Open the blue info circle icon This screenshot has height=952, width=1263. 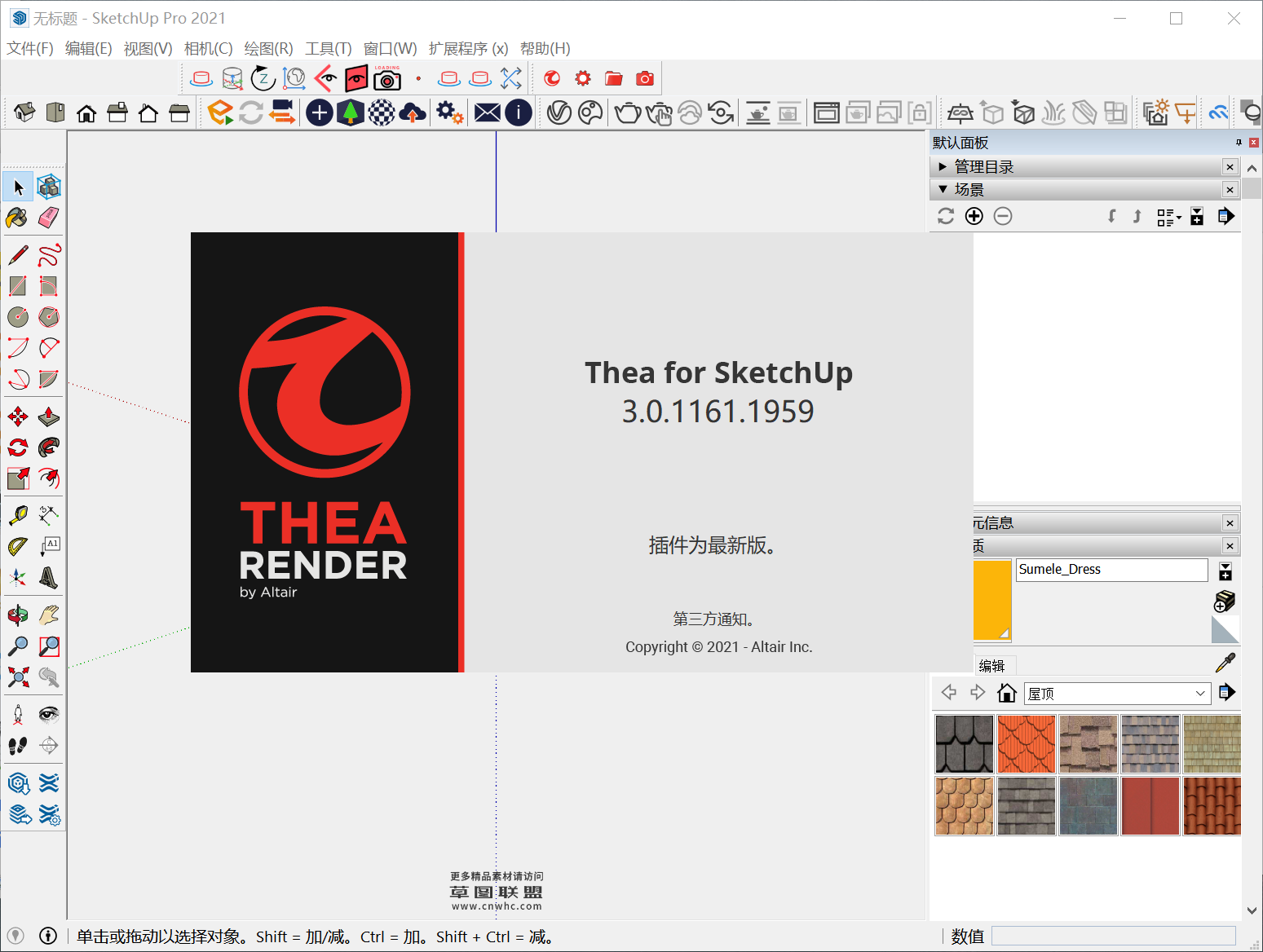point(519,112)
